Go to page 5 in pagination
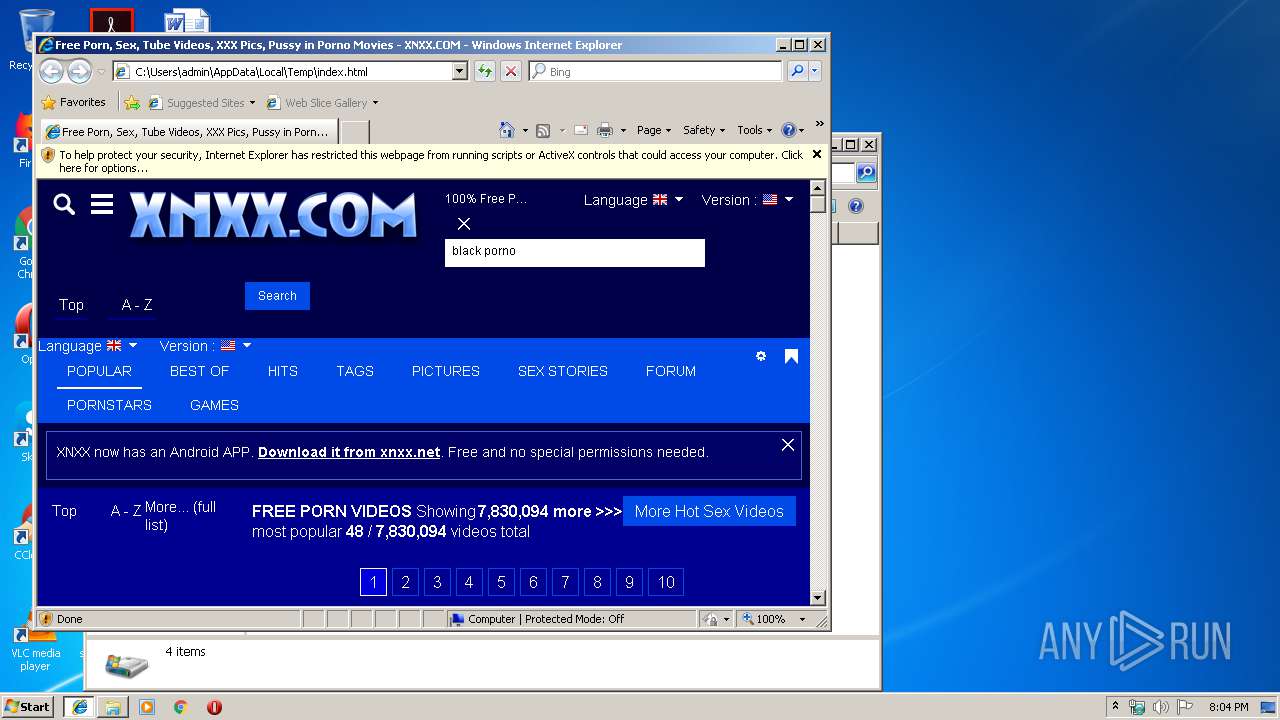Image resolution: width=1280 pixels, height=720 pixels. point(501,582)
